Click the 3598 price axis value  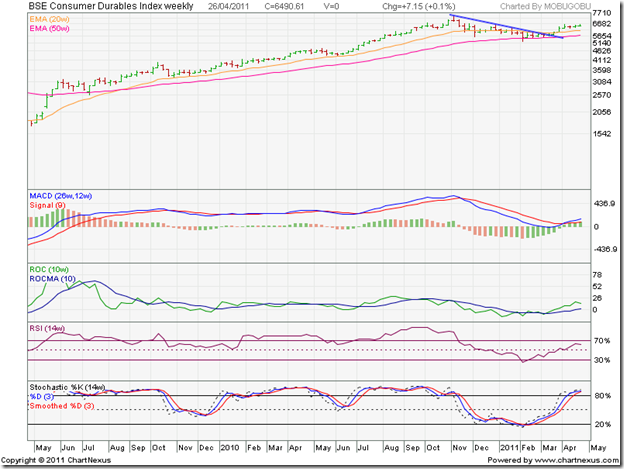602,70
